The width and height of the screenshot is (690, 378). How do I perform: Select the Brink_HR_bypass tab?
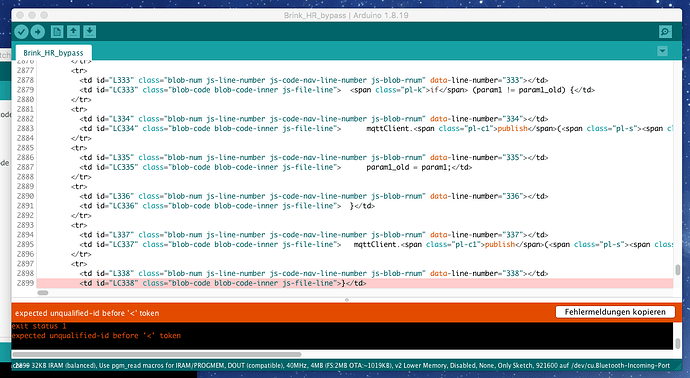pyautogui.click(x=53, y=53)
